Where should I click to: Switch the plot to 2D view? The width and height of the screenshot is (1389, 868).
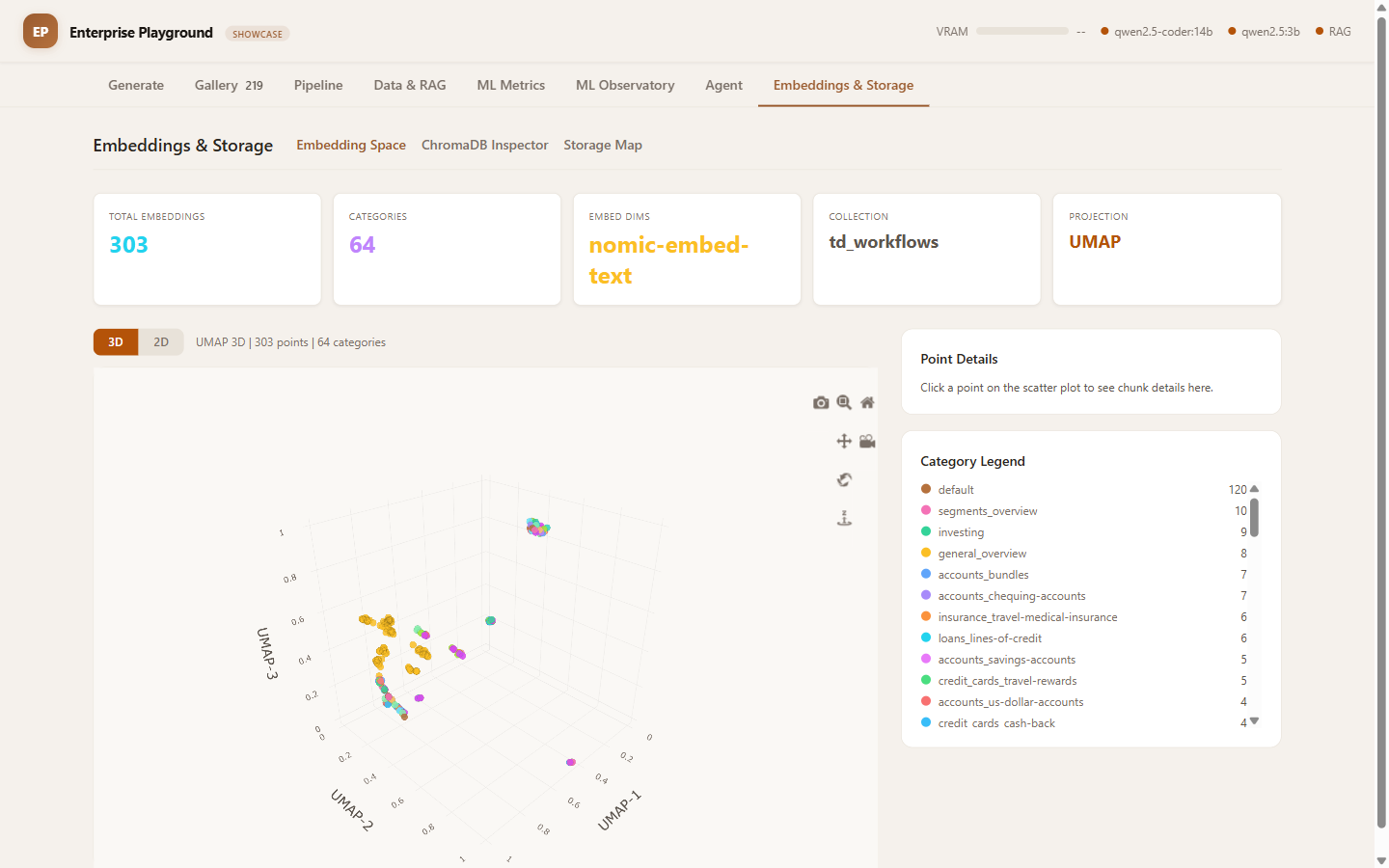(x=161, y=342)
